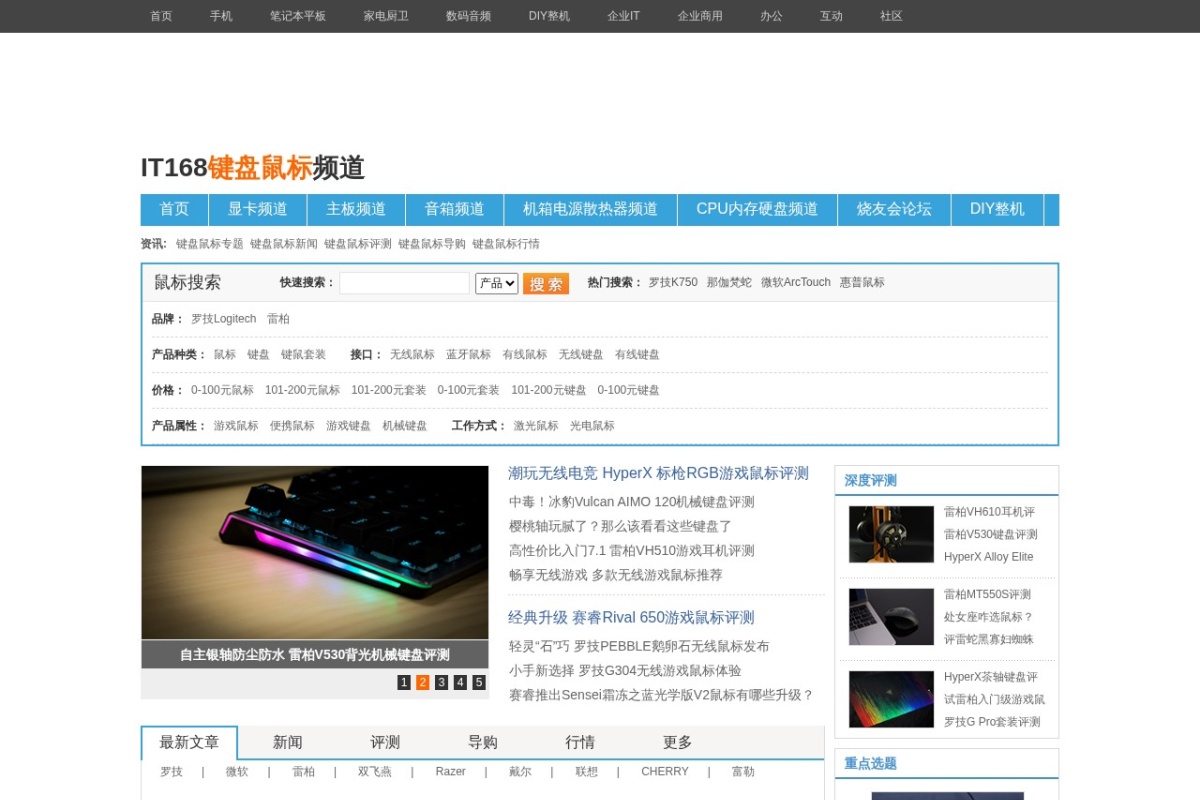Open 键盘鼠标行情 link
Screen dimensions: 1200x800
506,244
